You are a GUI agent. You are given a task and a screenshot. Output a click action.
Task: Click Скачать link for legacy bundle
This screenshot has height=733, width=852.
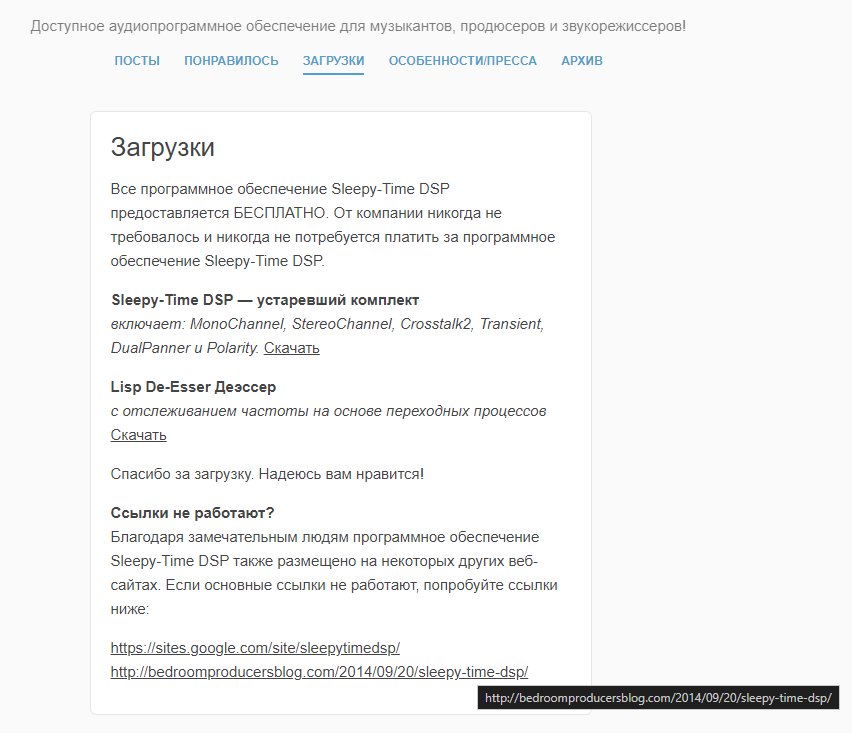(x=292, y=348)
